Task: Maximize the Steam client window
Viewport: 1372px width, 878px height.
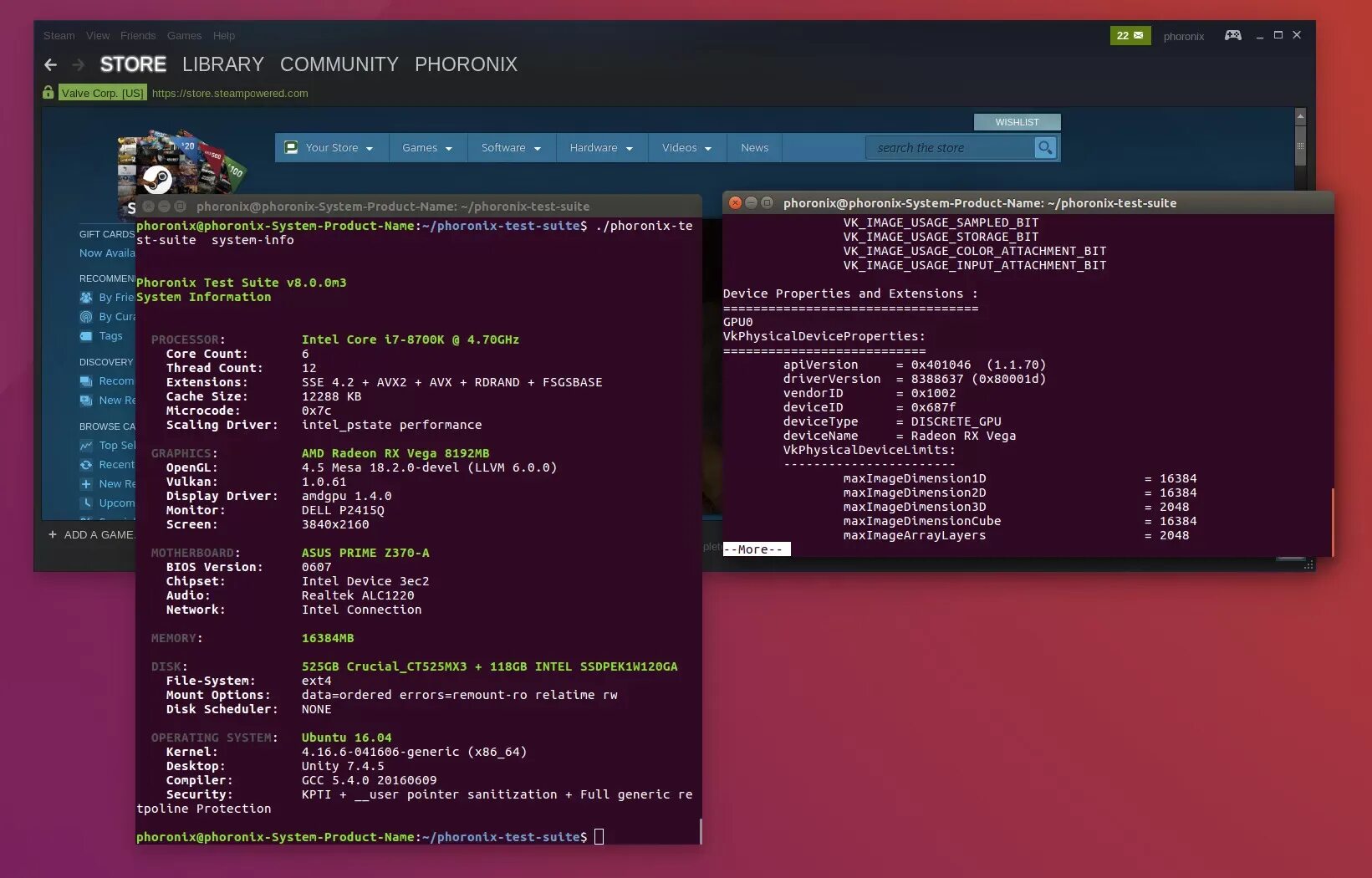Action: point(1278,35)
